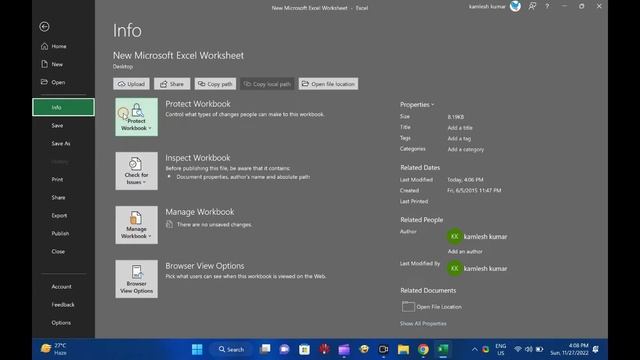
Task: Click the feedback person icon in title bar
Action: 532,6
